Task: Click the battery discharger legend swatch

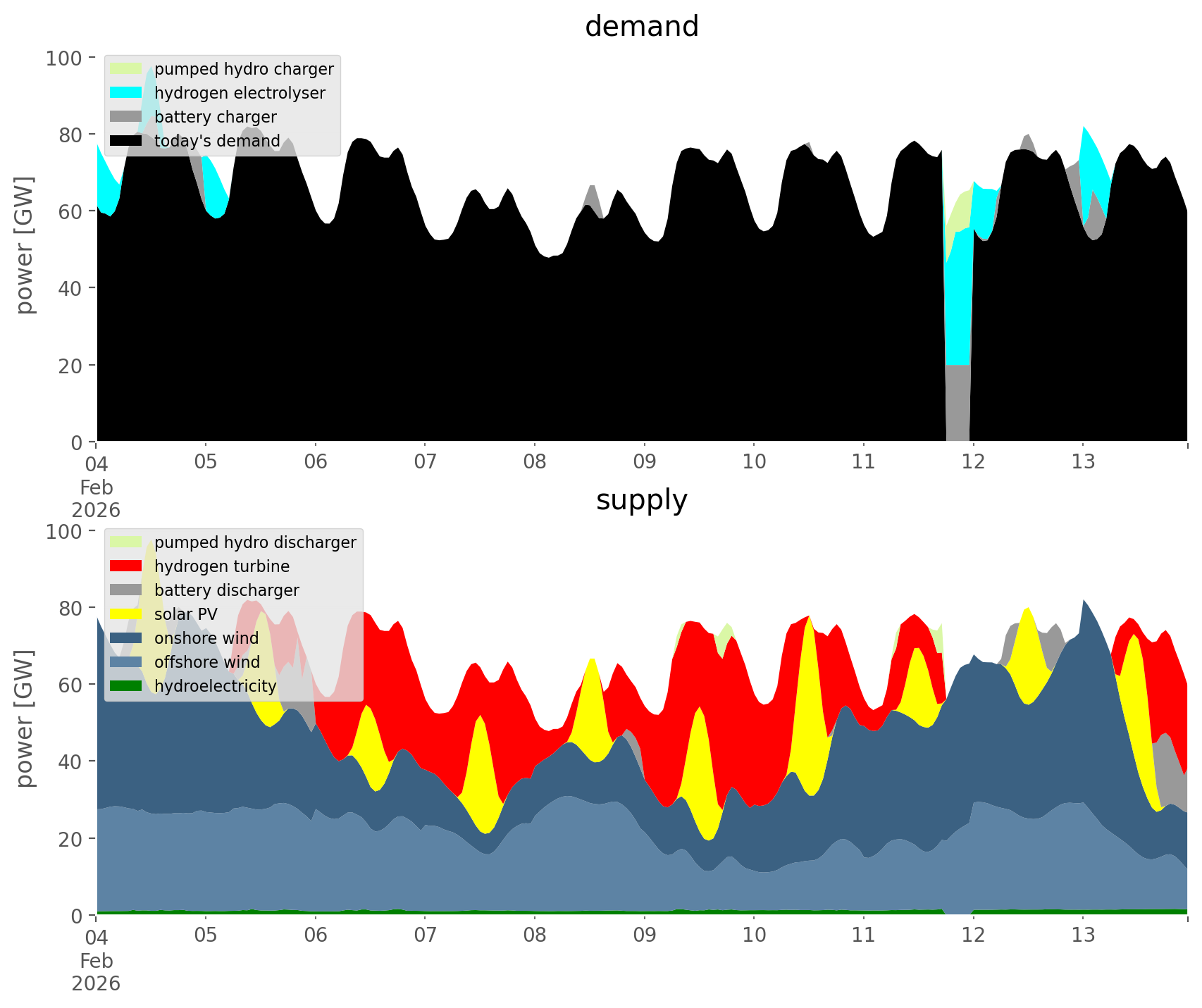Action: click(x=126, y=590)
